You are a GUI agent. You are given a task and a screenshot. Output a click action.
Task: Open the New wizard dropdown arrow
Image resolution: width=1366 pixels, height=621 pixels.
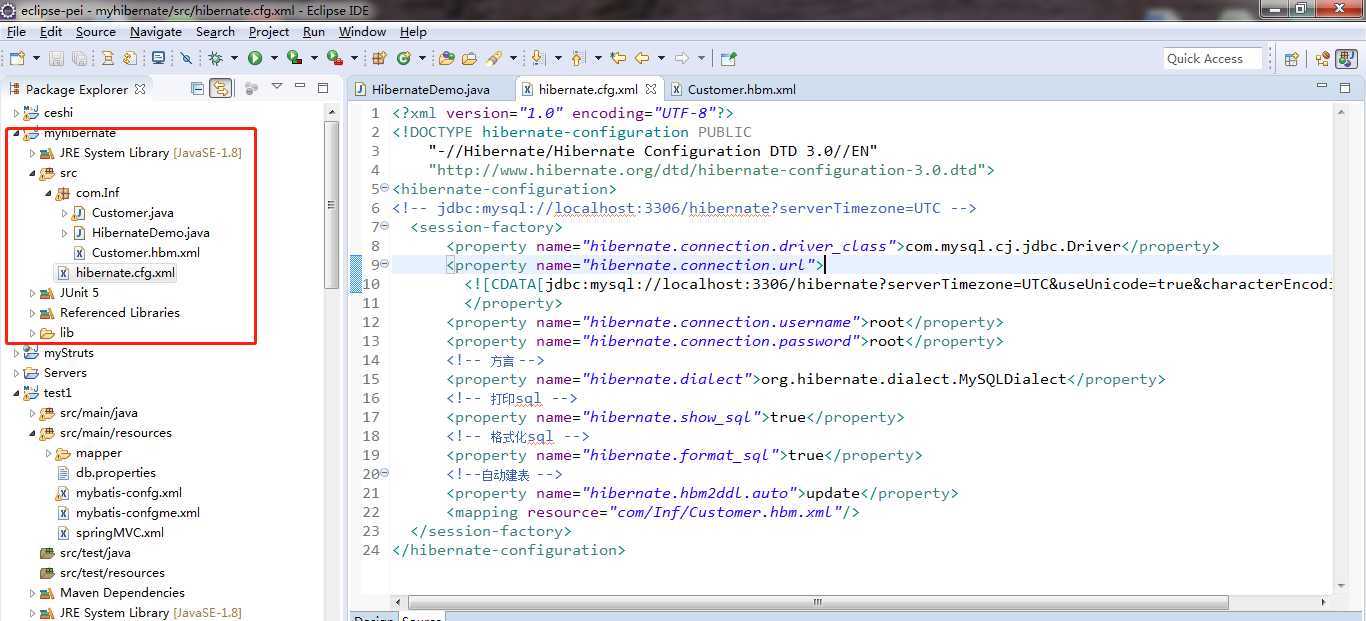coord(35,58)
